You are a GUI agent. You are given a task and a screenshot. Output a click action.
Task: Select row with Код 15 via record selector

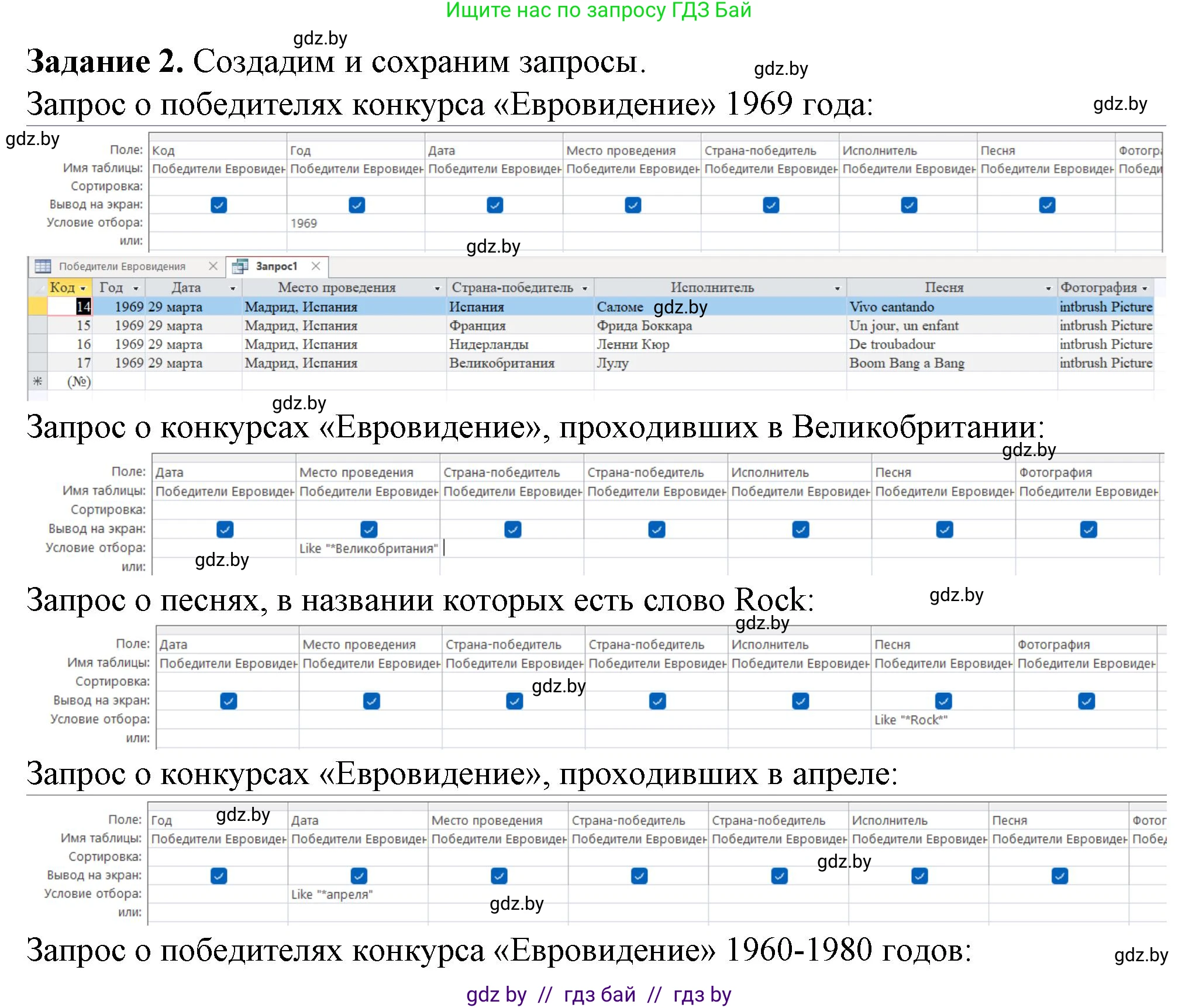(x=37, y=325)
